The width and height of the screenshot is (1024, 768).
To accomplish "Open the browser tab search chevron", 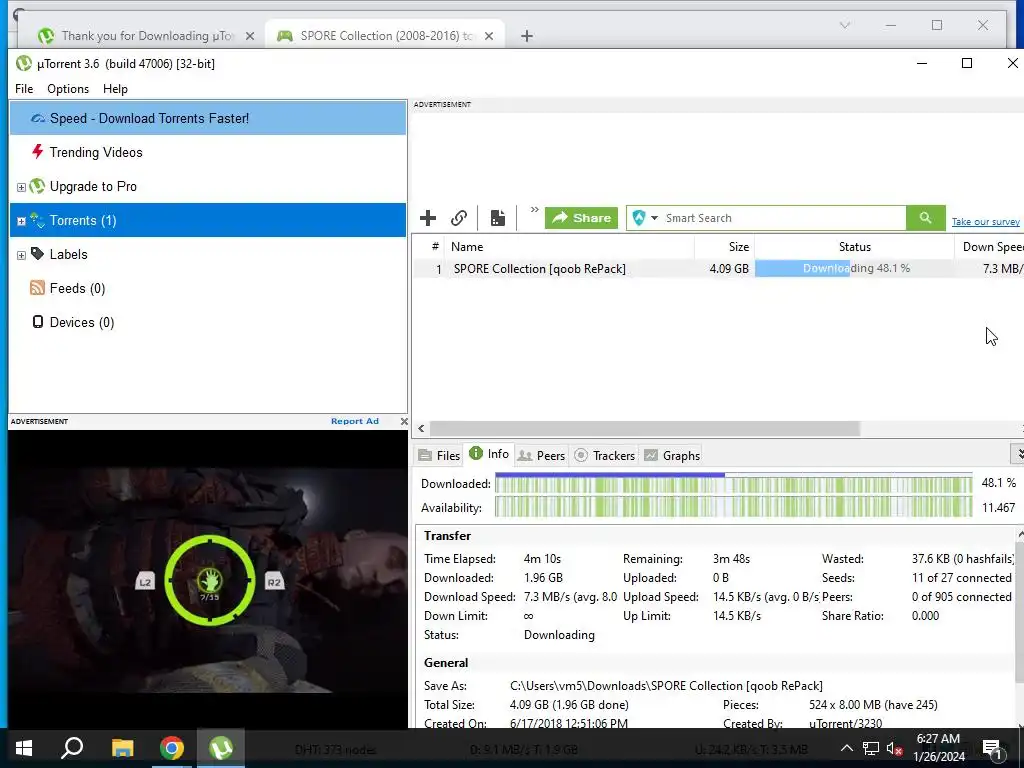I will pos(844,25).
